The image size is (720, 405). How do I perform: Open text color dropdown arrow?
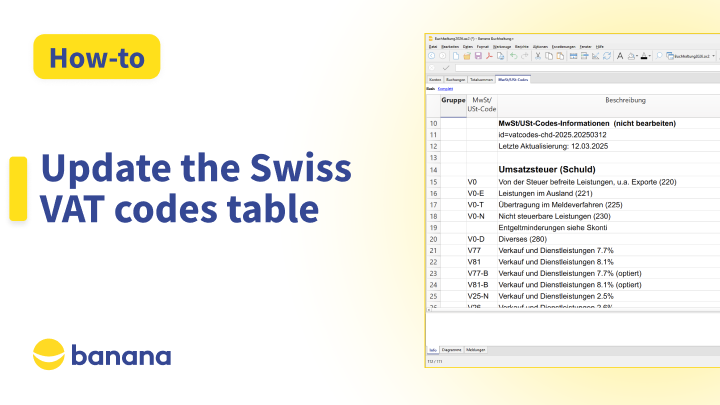tap(649, 56)
